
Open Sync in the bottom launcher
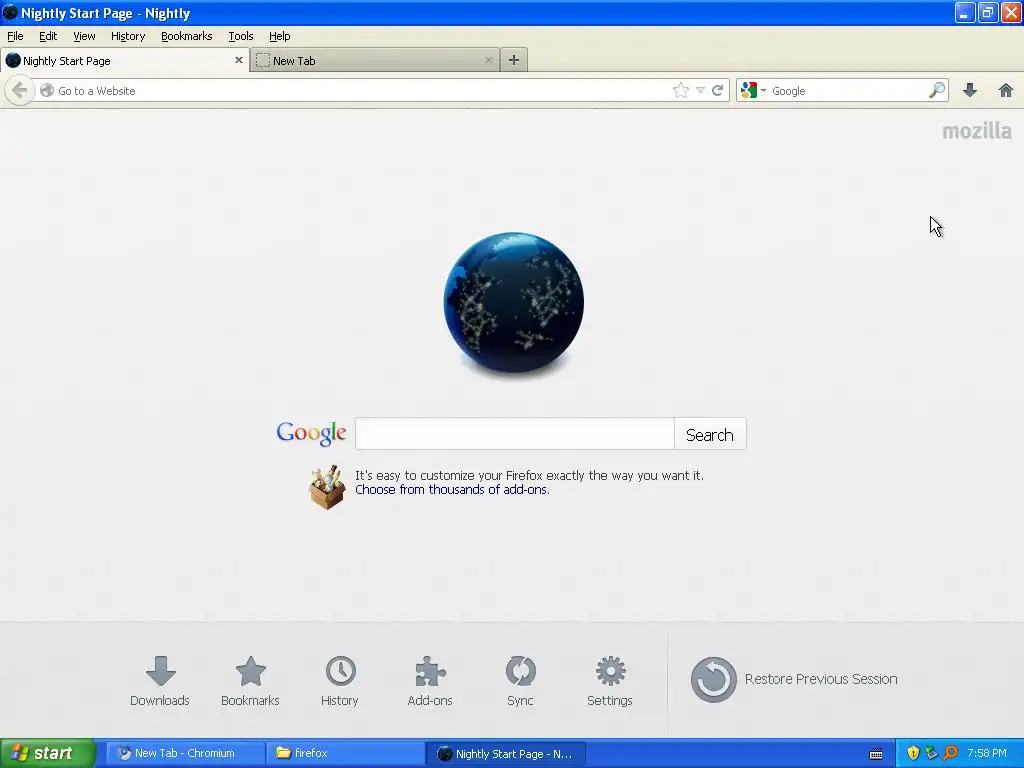(x=520, y=681)
